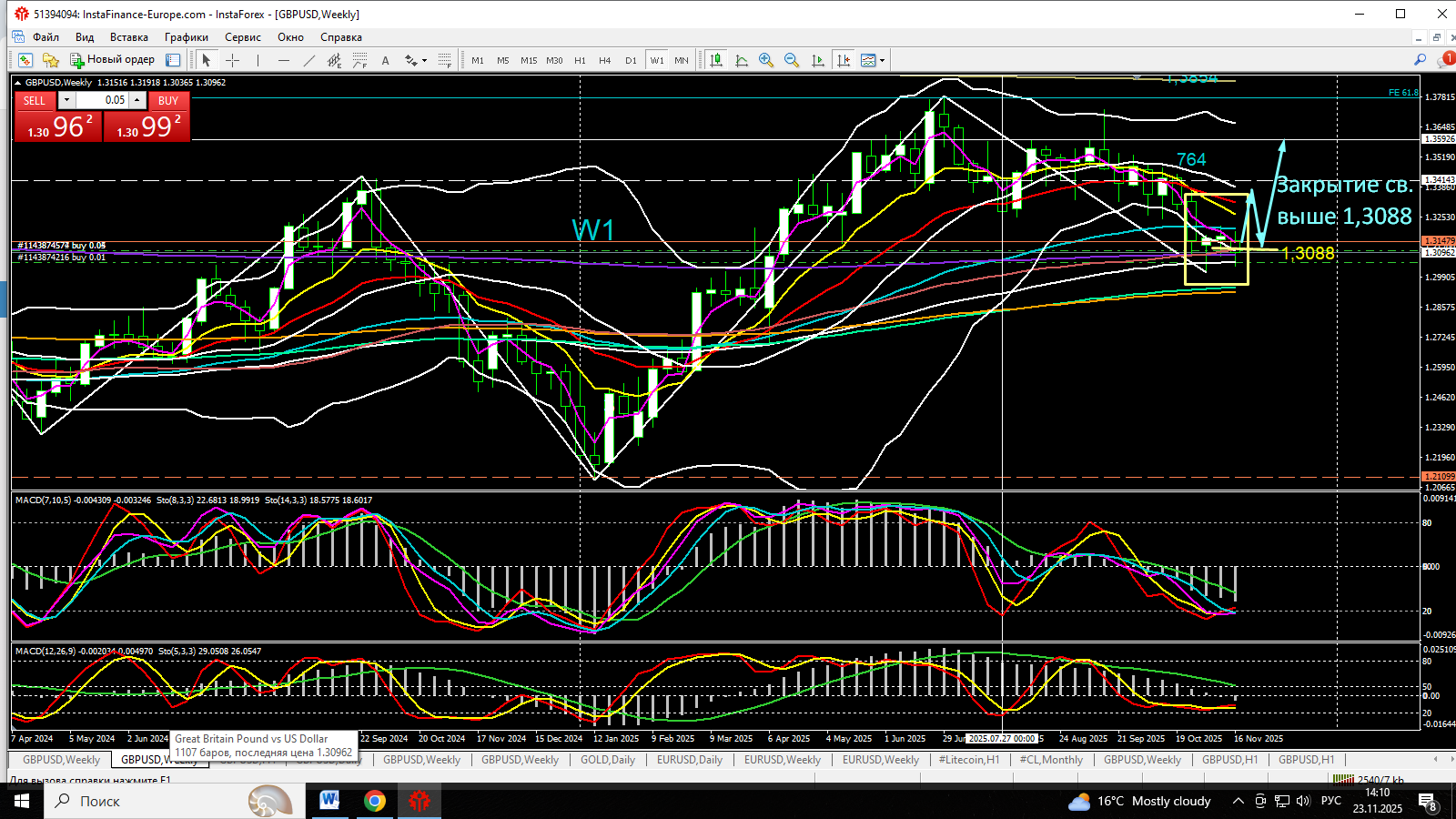The height and width of the screenshot is (819, 1456).
Task: Switch chart to H4 timeframe
Action: pos(605,60)
